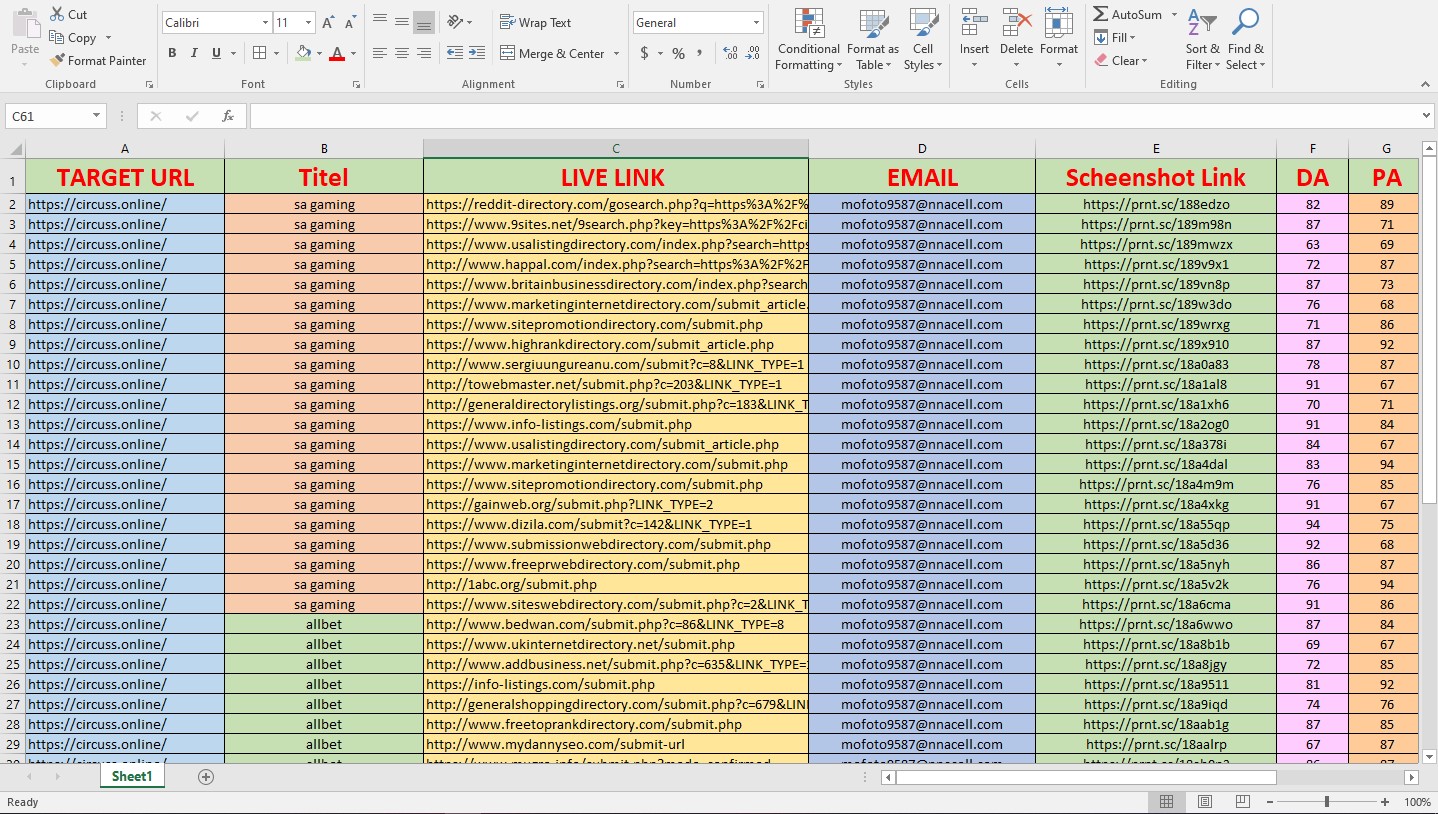This screenshot has width=1438, height=814.
Task: Apply Percent Style formatting
Action: (677, 53)
